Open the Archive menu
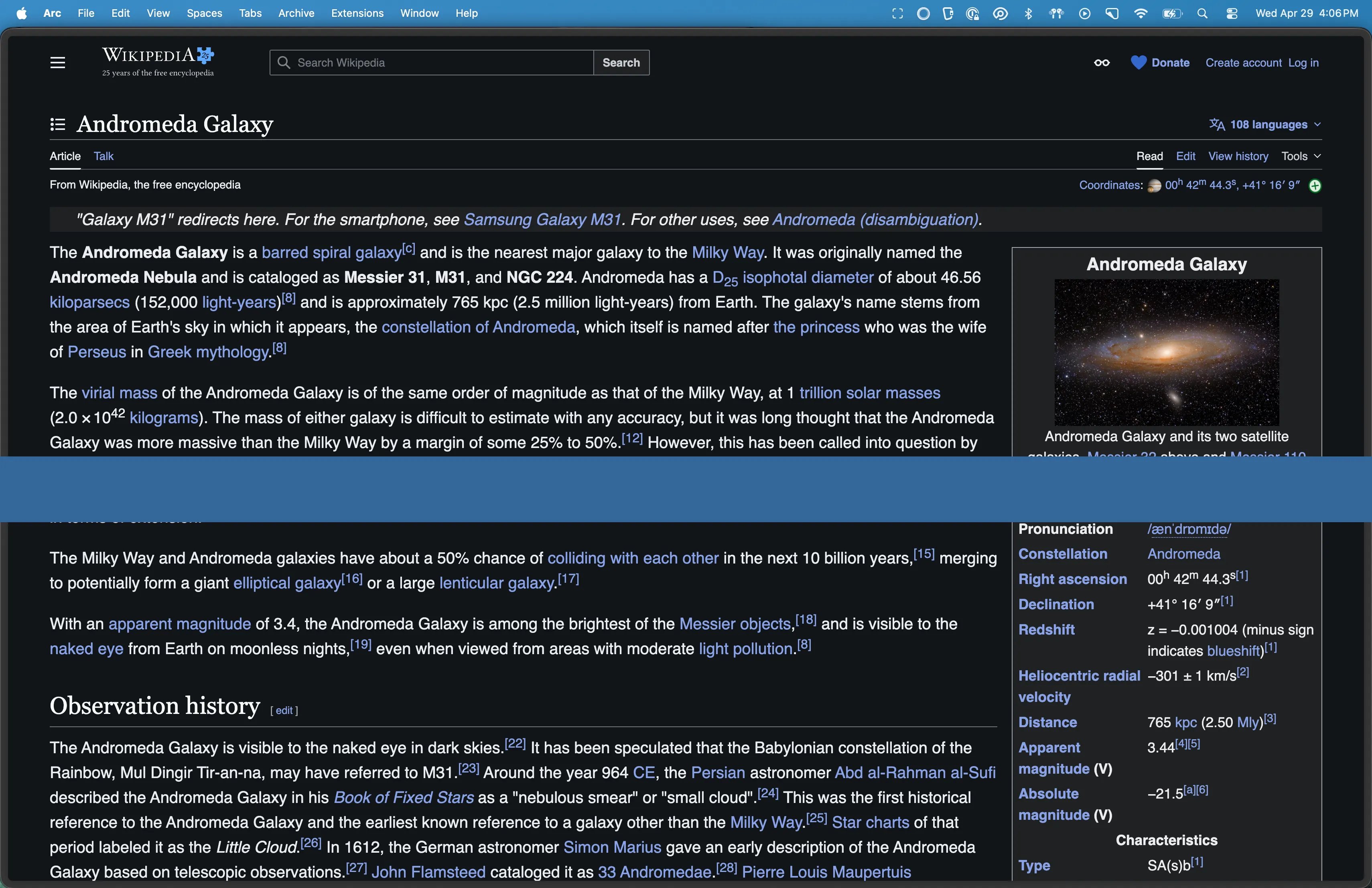The height and width of the screenshot is (888, 1372). pyautogui.click(x=296, y=13)
